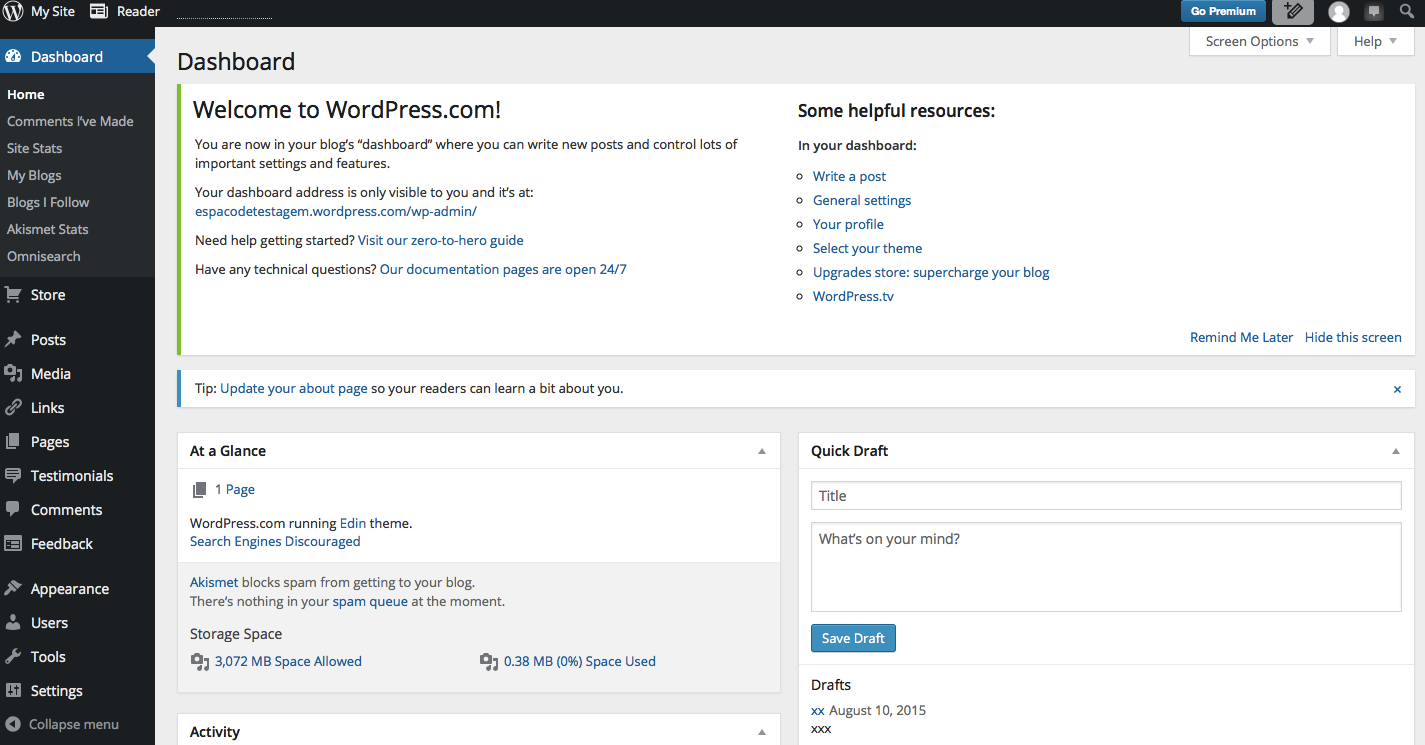This screenshot has height=745, width=1425.
Task: Open Omnisearch submenu item
Action: coord(44,256)
